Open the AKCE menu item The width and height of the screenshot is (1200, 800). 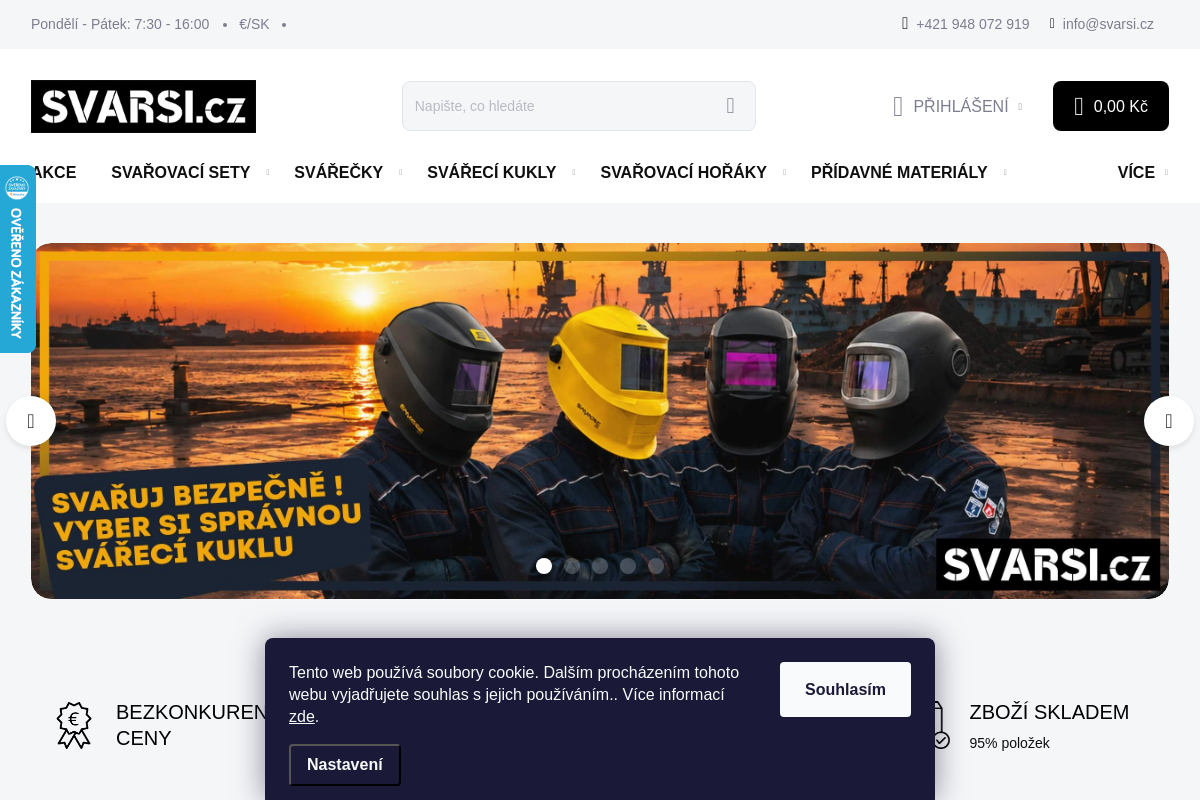[x=54, y=172]
